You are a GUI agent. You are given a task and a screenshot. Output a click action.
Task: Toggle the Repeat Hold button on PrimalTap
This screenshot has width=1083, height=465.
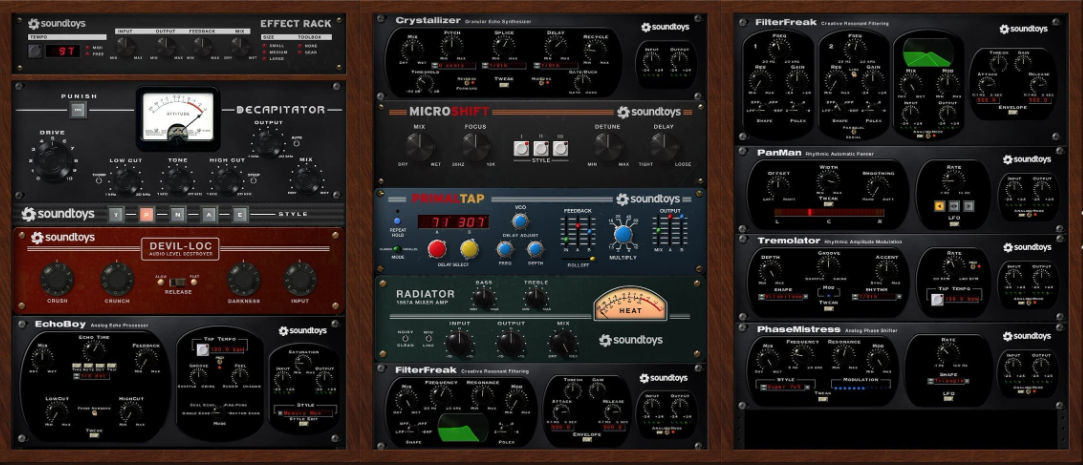point(396,221)
